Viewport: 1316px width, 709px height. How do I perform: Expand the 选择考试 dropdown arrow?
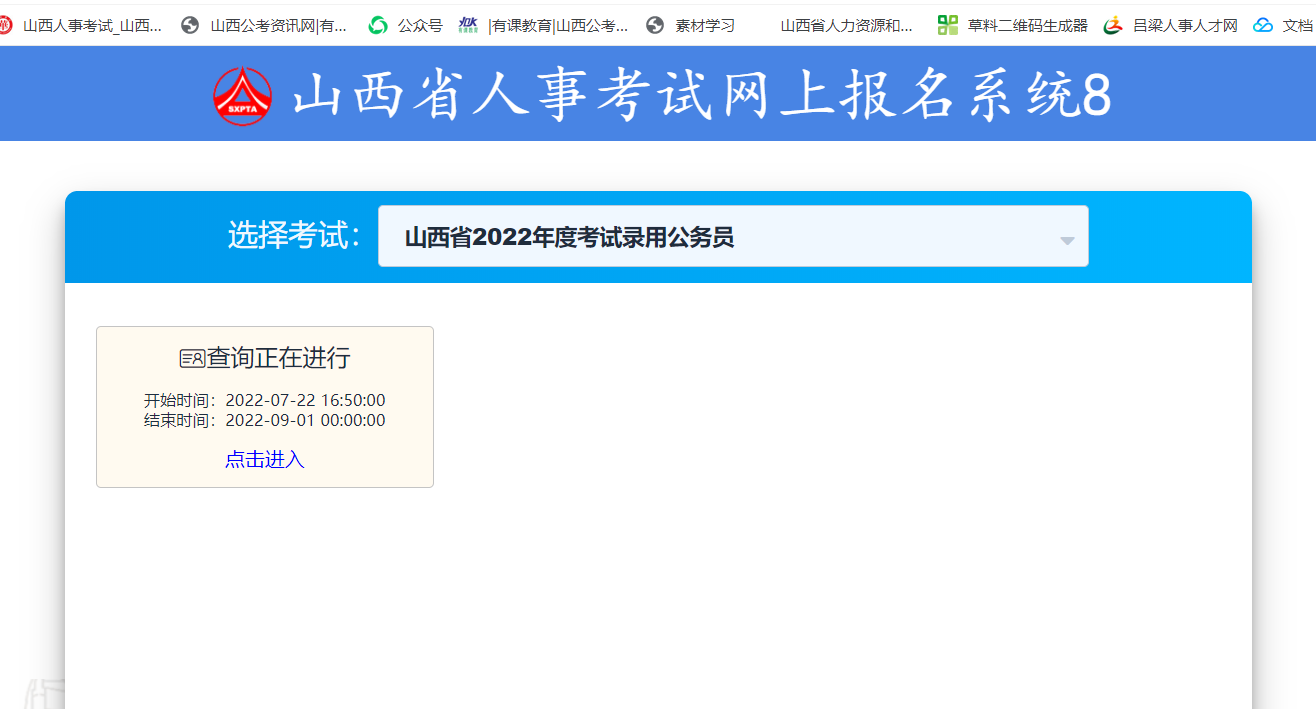(1067, 241)
